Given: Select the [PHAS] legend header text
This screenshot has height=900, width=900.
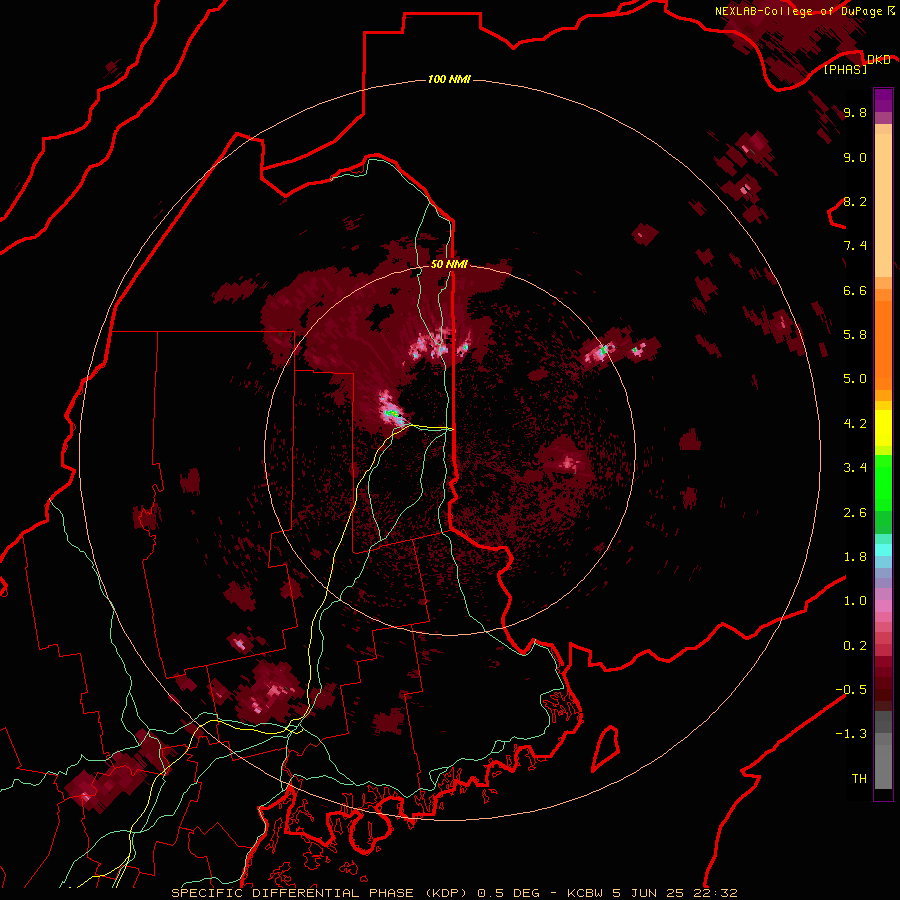Looking at the screenshot, I should [845, 70].
